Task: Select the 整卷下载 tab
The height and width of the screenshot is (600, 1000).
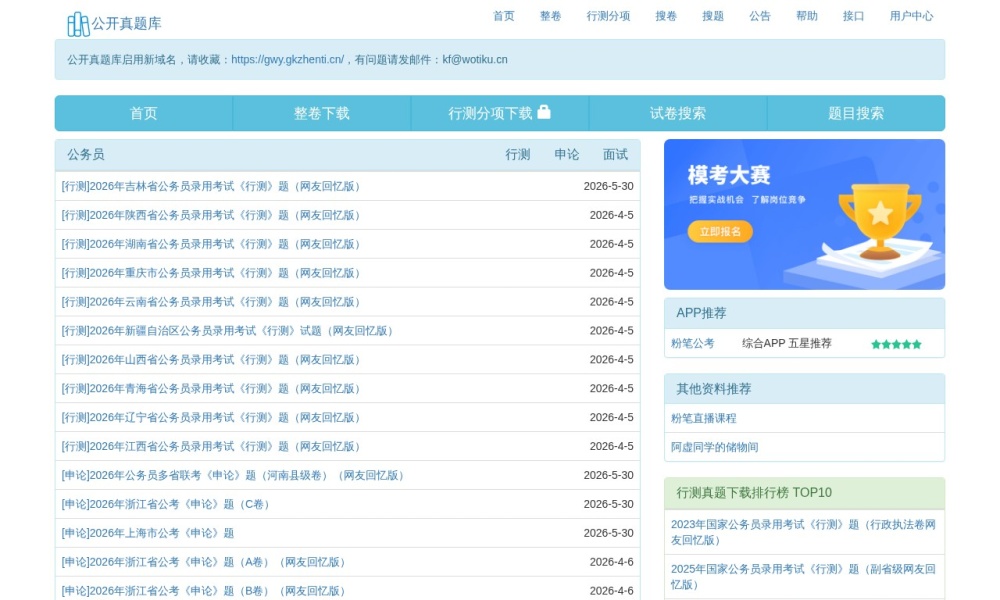Action: pyautogui.click(x=321, y=113)
